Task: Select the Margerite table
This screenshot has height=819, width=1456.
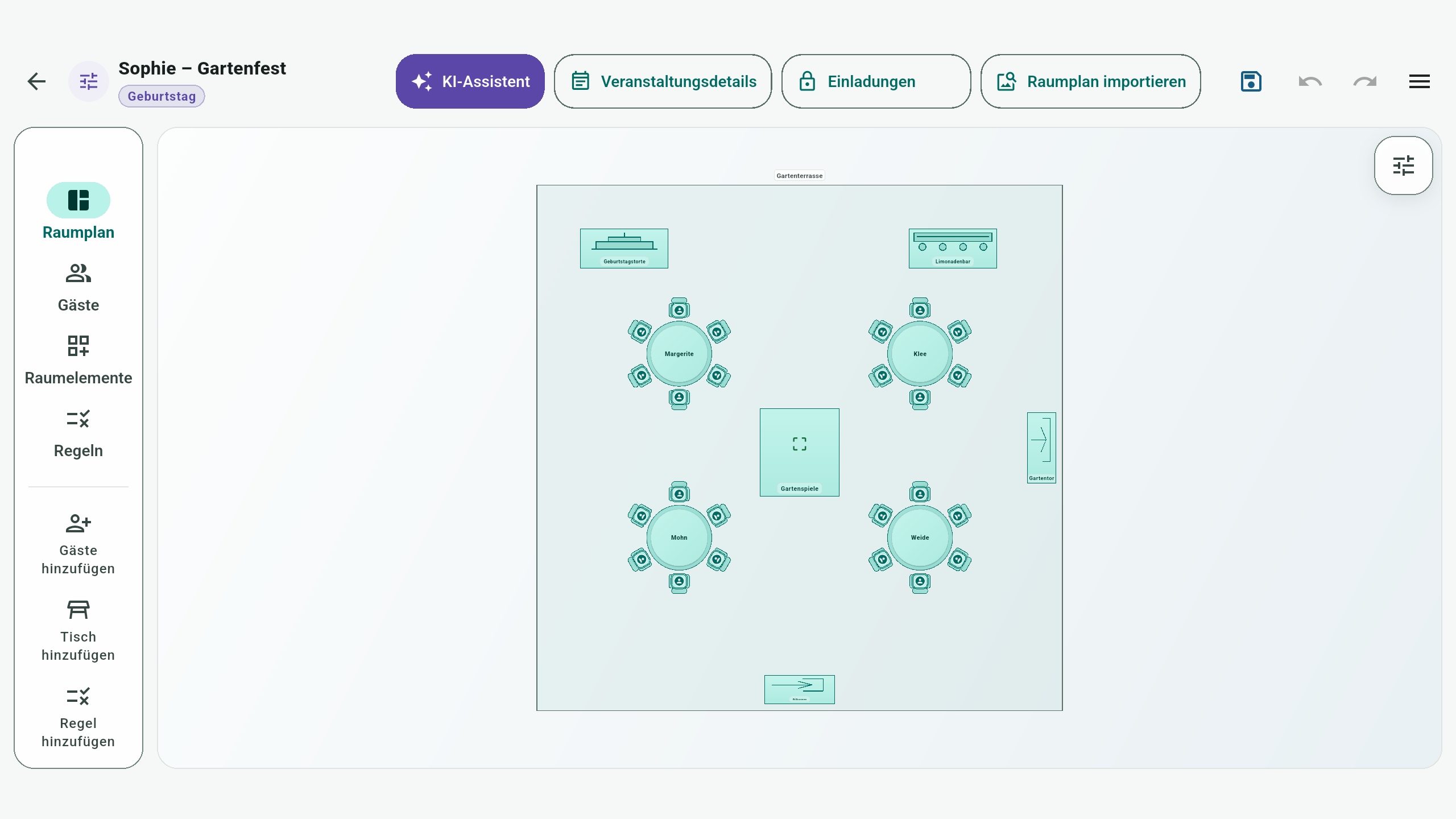Action: tap(679, 354)
